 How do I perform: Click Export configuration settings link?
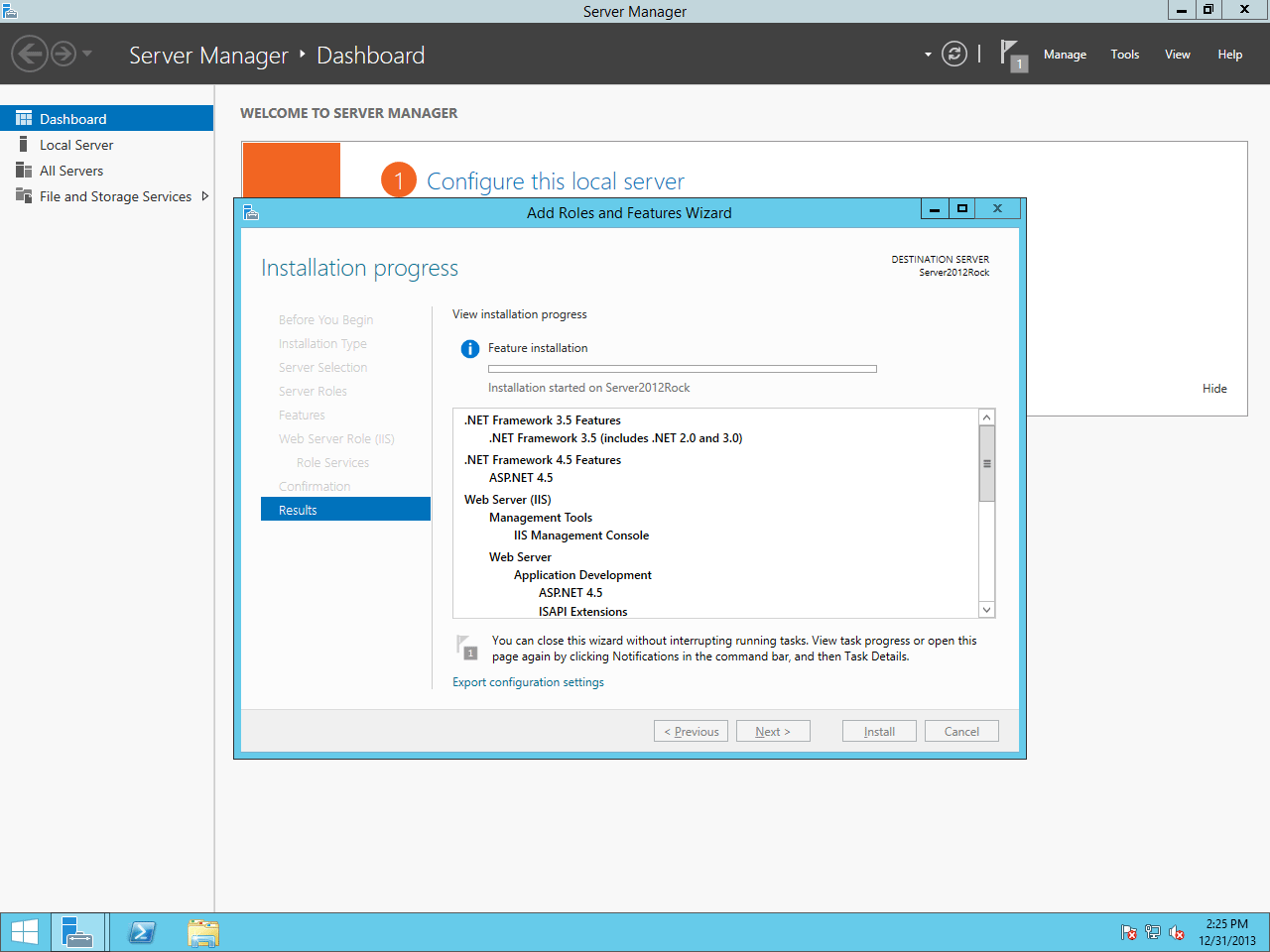[528, 682]
